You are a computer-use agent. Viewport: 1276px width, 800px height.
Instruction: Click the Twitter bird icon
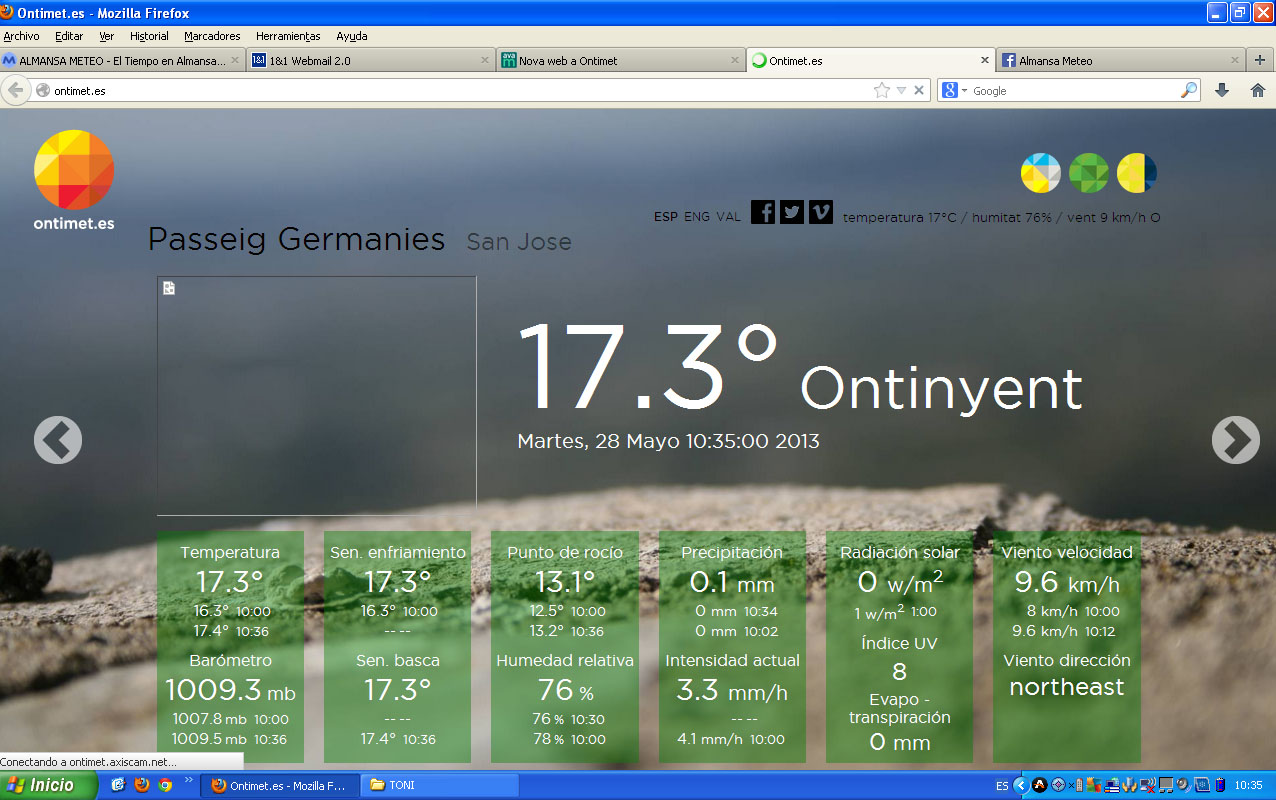pos(792,212)
